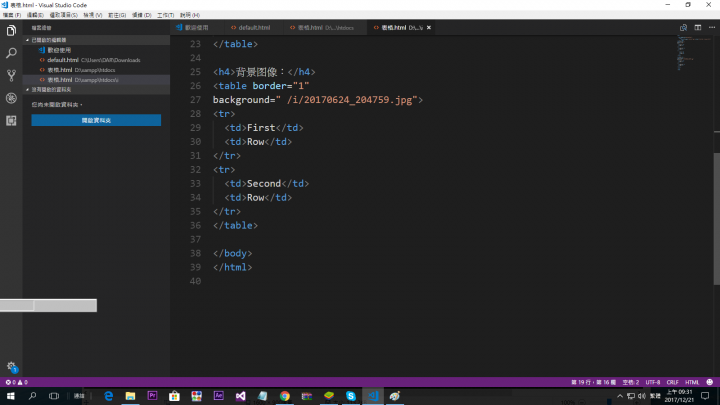
Task: Launch Microsoft Edge from taskbar
Action: pyautogui.click(x=108, y=396)
